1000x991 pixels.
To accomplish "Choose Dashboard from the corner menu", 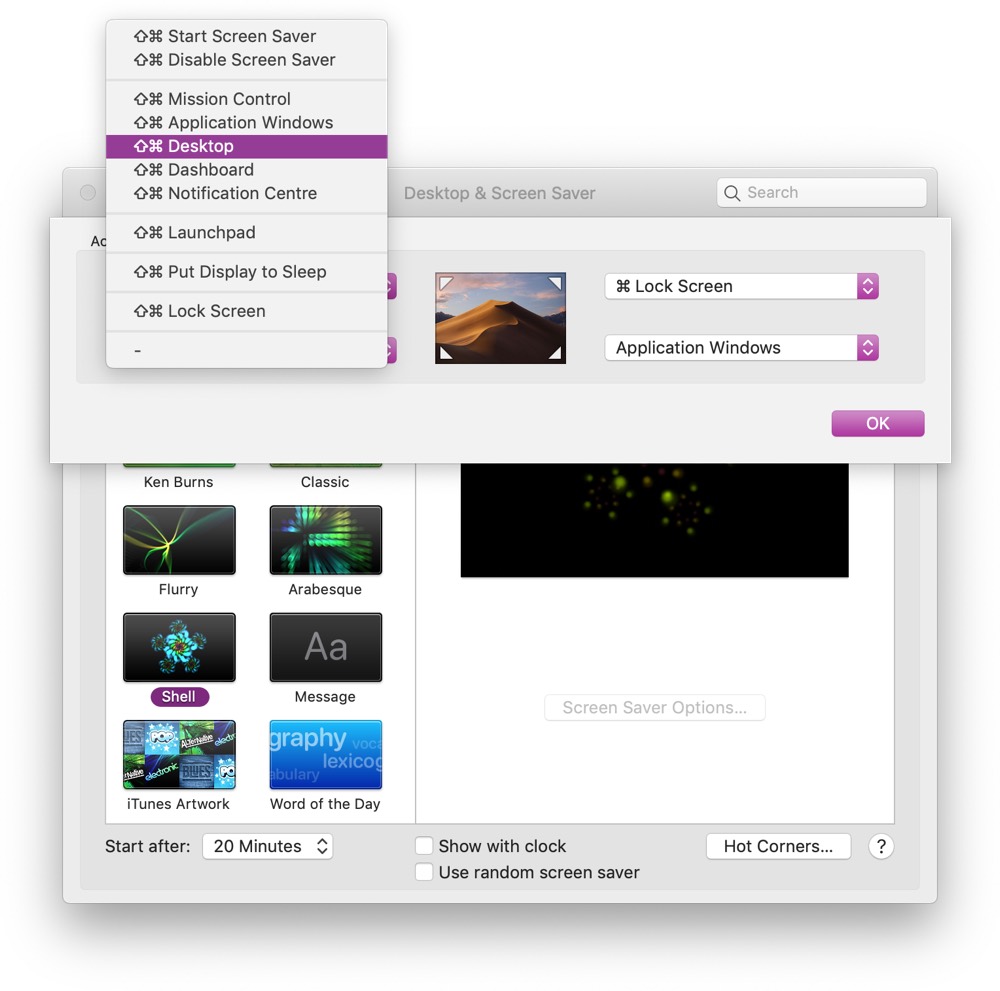I will (x=246, y=170).
